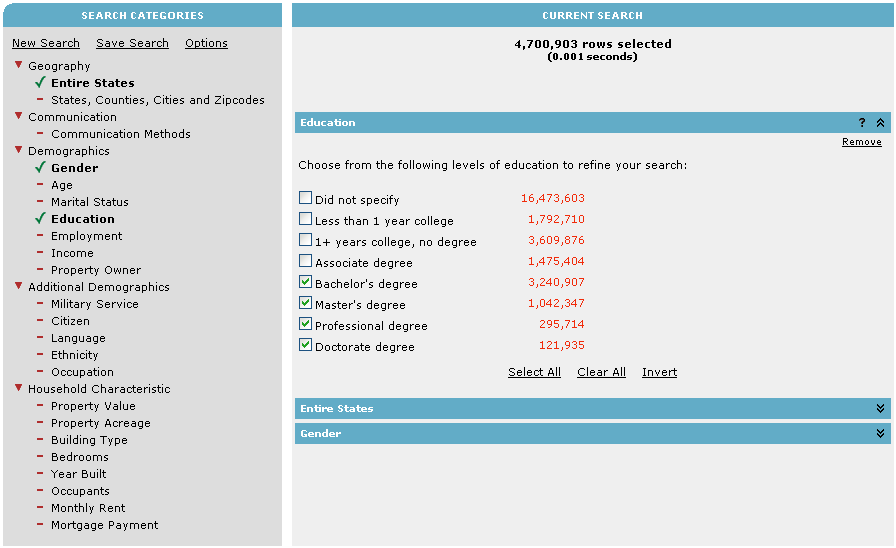
Task: Click the green checkmark beside Entire States
Action: click(40, 83)
